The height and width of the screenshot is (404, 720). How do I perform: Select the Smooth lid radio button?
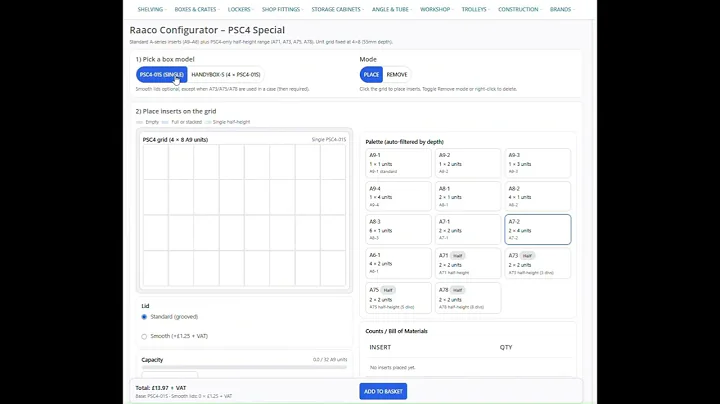pos(144,336)
